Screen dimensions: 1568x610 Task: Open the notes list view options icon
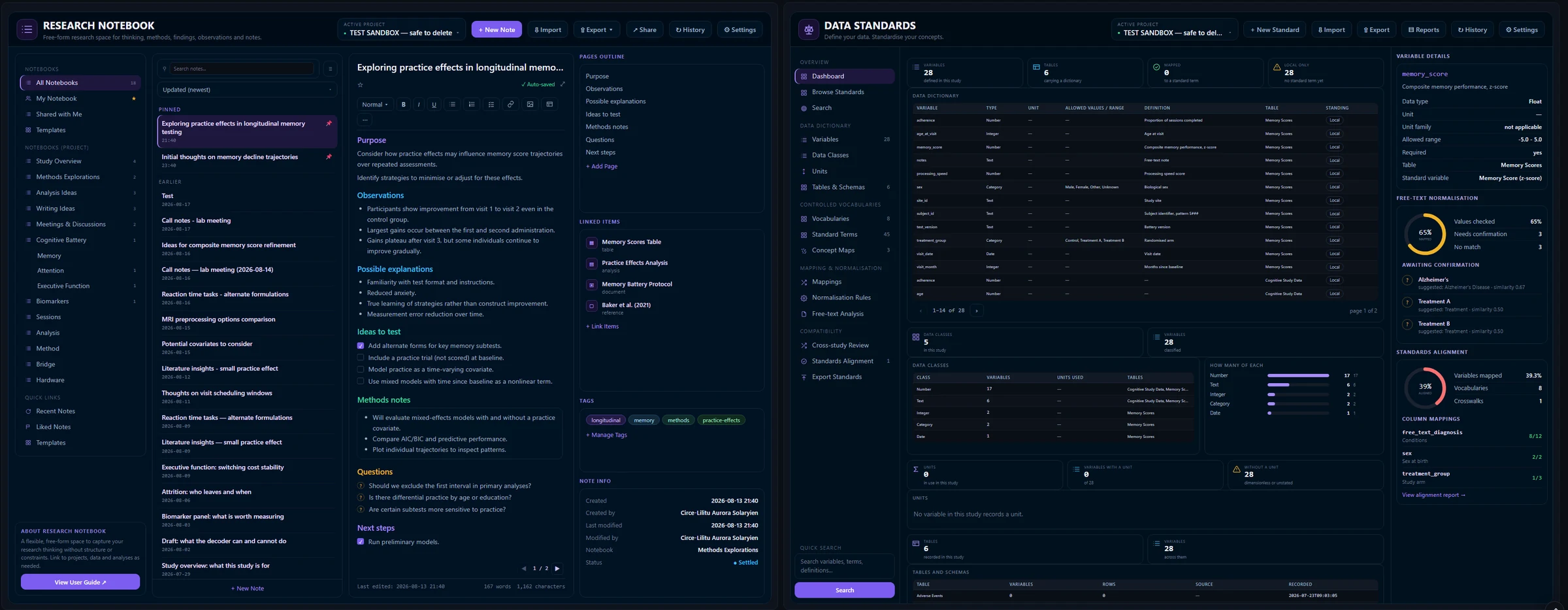pos(330,69)
